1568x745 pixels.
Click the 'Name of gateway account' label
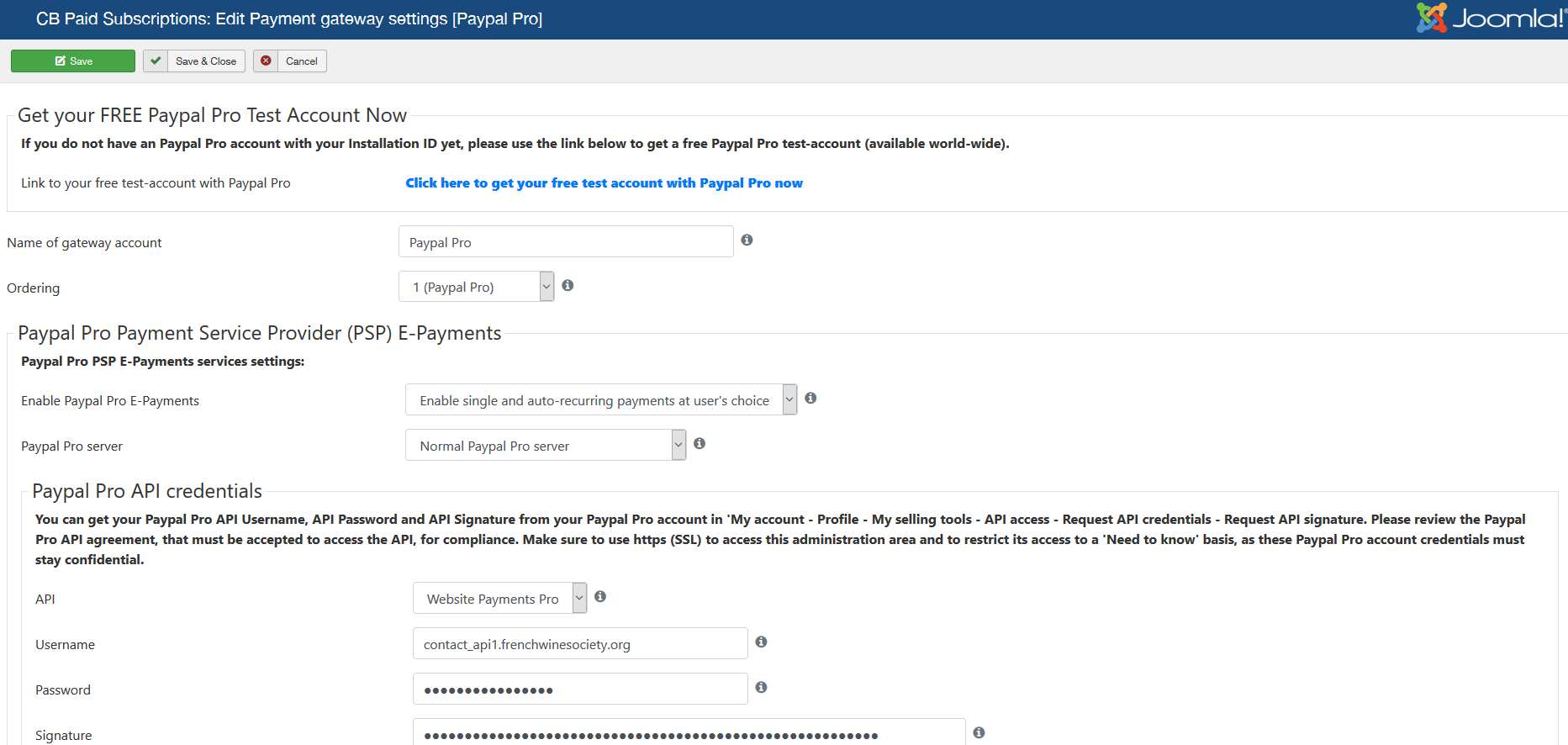[x=84, y=243]
